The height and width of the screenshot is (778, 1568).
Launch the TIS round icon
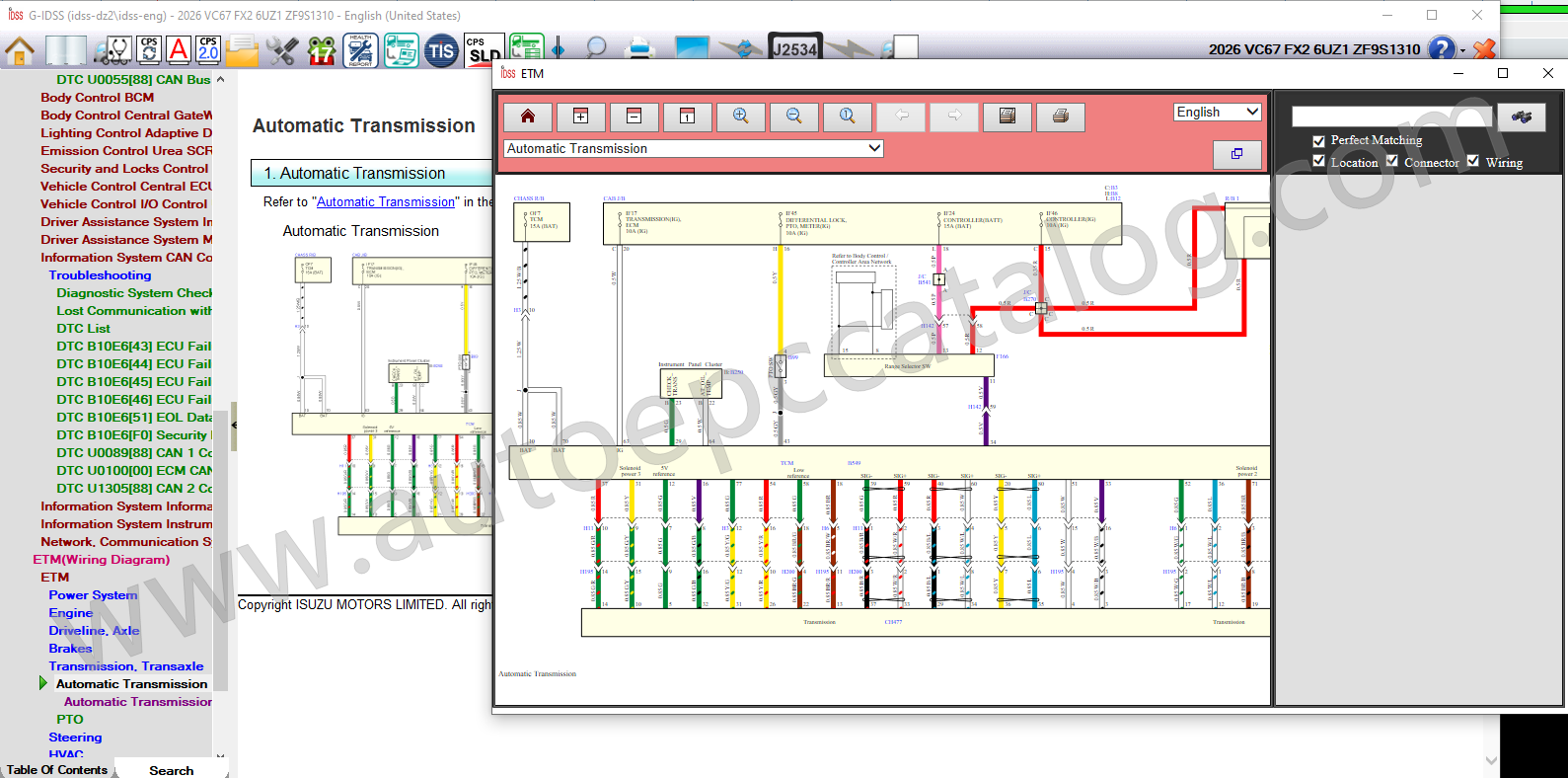441,51
